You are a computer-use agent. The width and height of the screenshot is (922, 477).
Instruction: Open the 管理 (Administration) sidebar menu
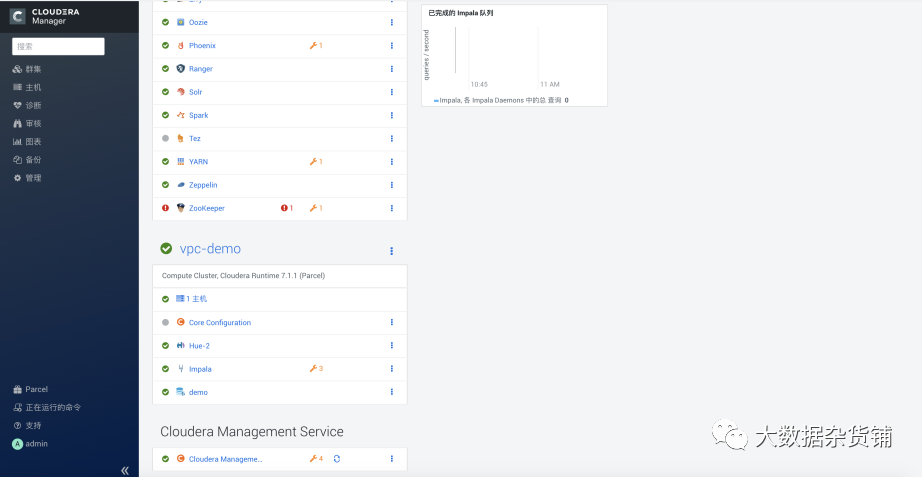[27, 178]
